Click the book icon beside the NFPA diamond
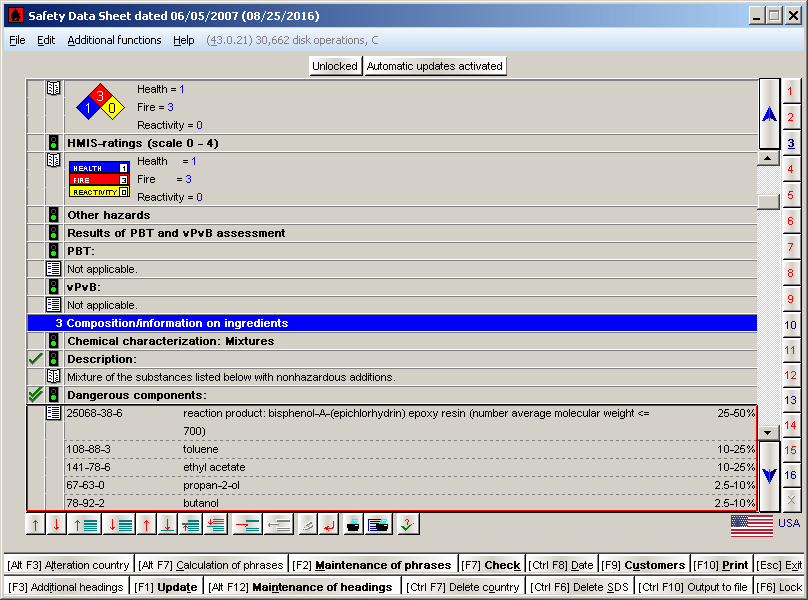This screenshot has height=600, width=808. tap(54, 89)
